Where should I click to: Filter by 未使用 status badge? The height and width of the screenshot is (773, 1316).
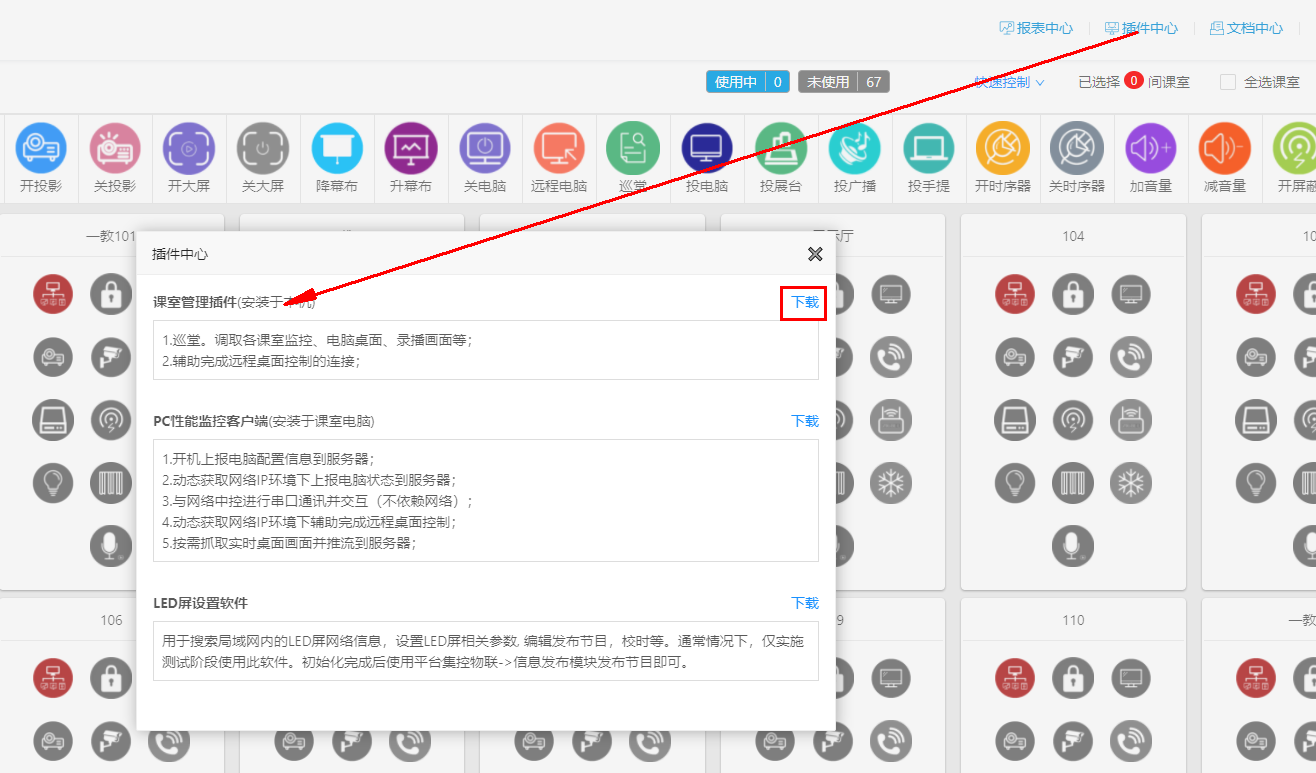click(x=844, y=82)
